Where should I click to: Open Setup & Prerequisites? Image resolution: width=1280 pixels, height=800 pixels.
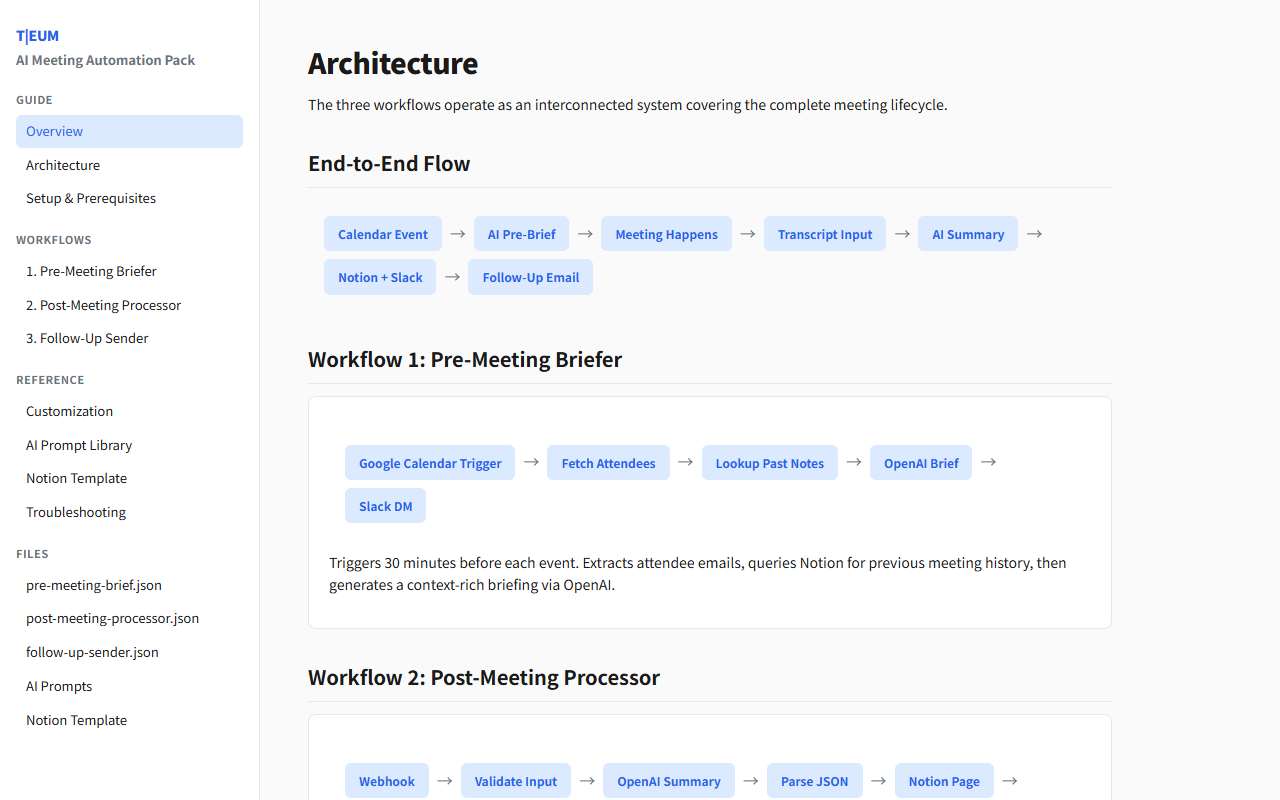90,198
